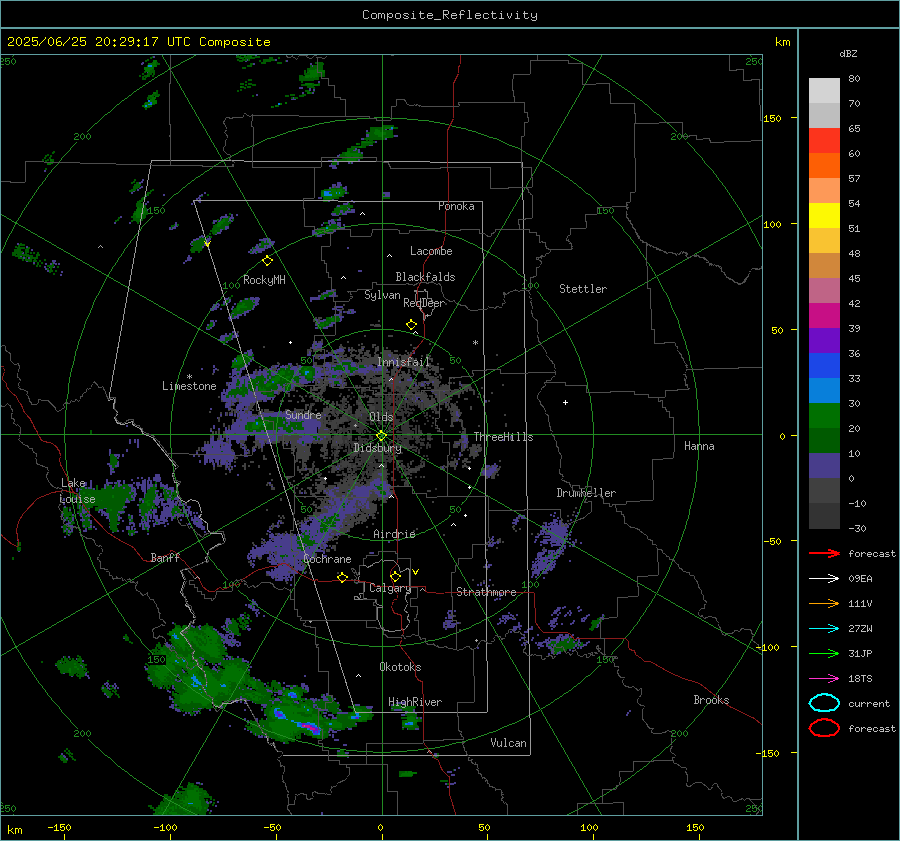The image size is (900, 841).
Task: Click the green 31JP arrow icon
Action: pos(824,653)
